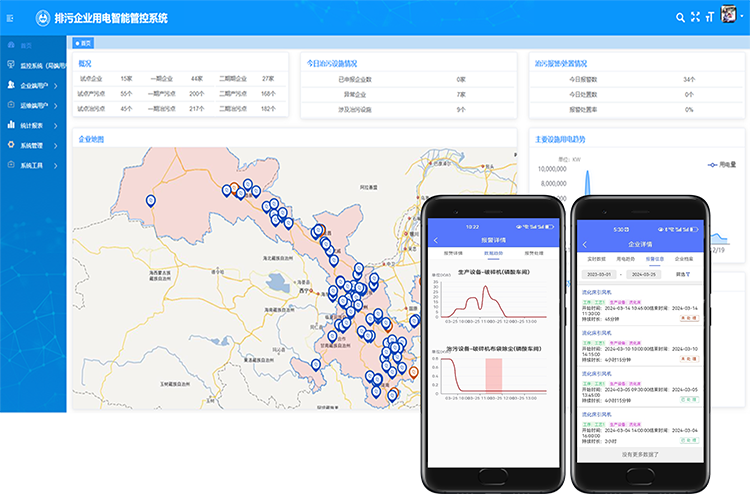Select 首页 in the left sidebar

[26, 46]
